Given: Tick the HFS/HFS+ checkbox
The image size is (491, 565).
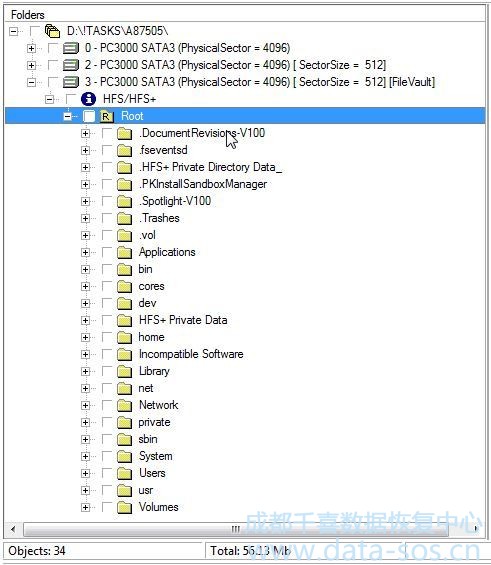Looking at the screenshot, I should pos(71,99).
